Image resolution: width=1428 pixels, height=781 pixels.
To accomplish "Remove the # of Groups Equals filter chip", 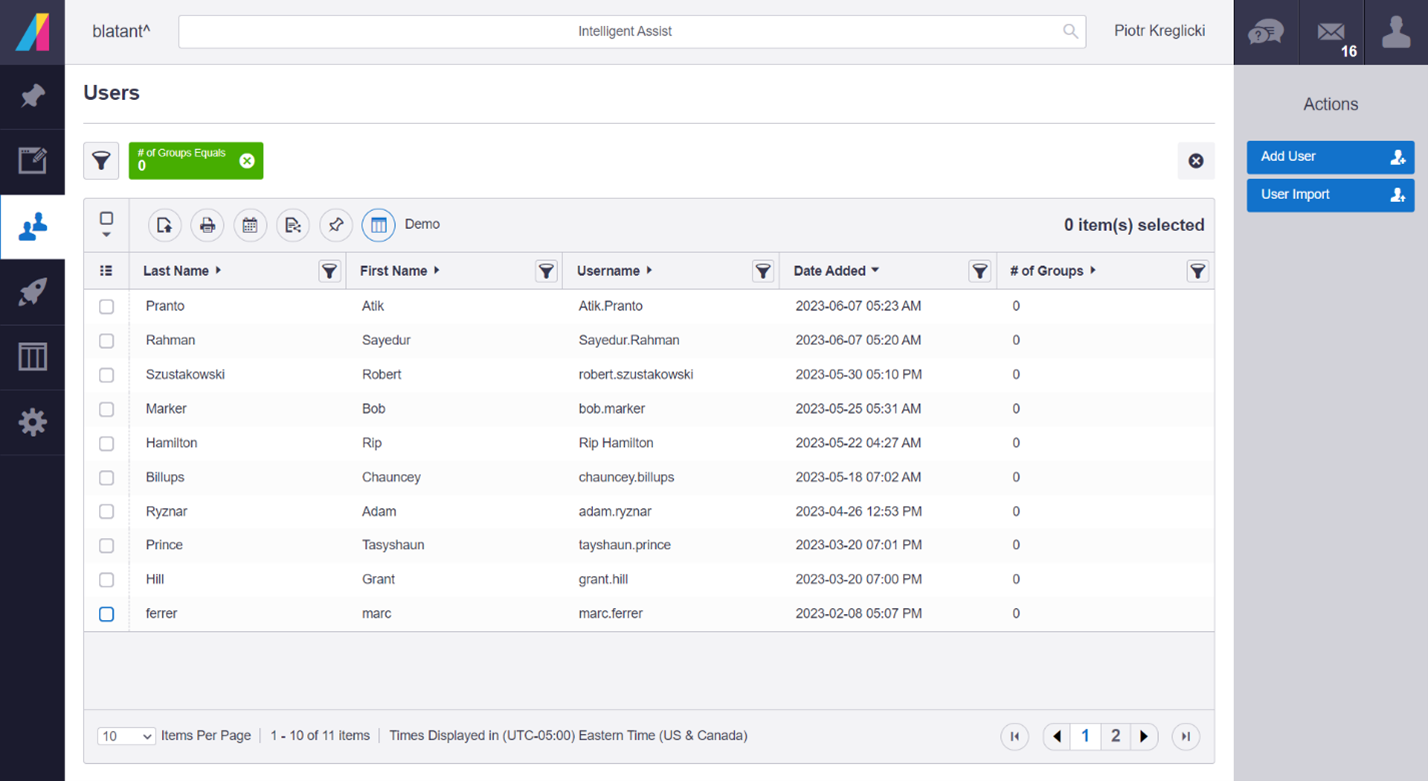I will pos(247,161).
